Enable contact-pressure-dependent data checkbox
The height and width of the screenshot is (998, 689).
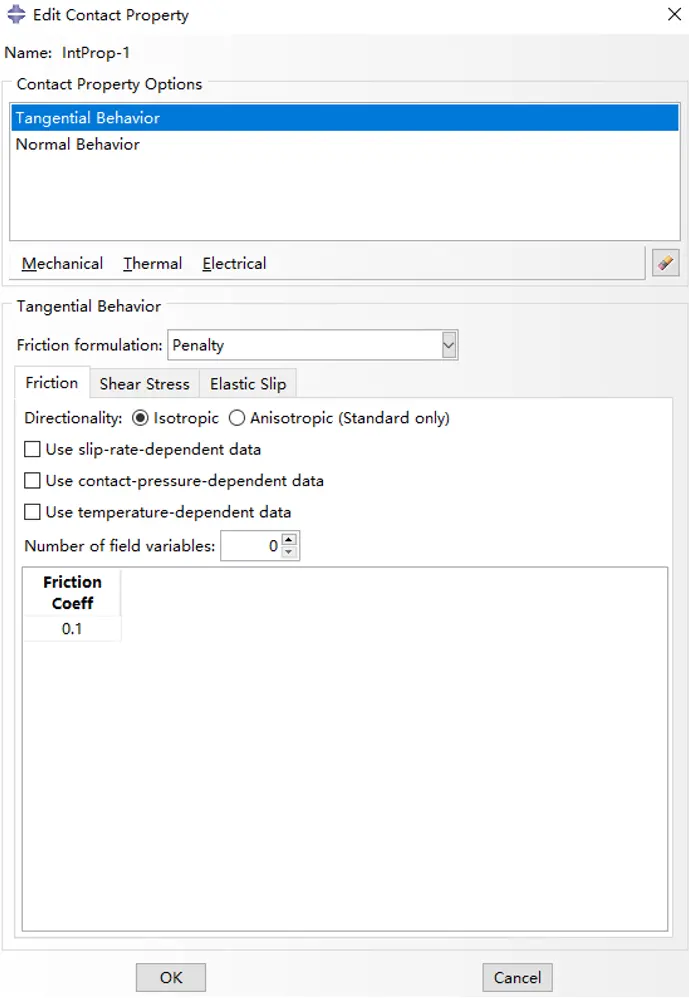click(x=32, y=481)
